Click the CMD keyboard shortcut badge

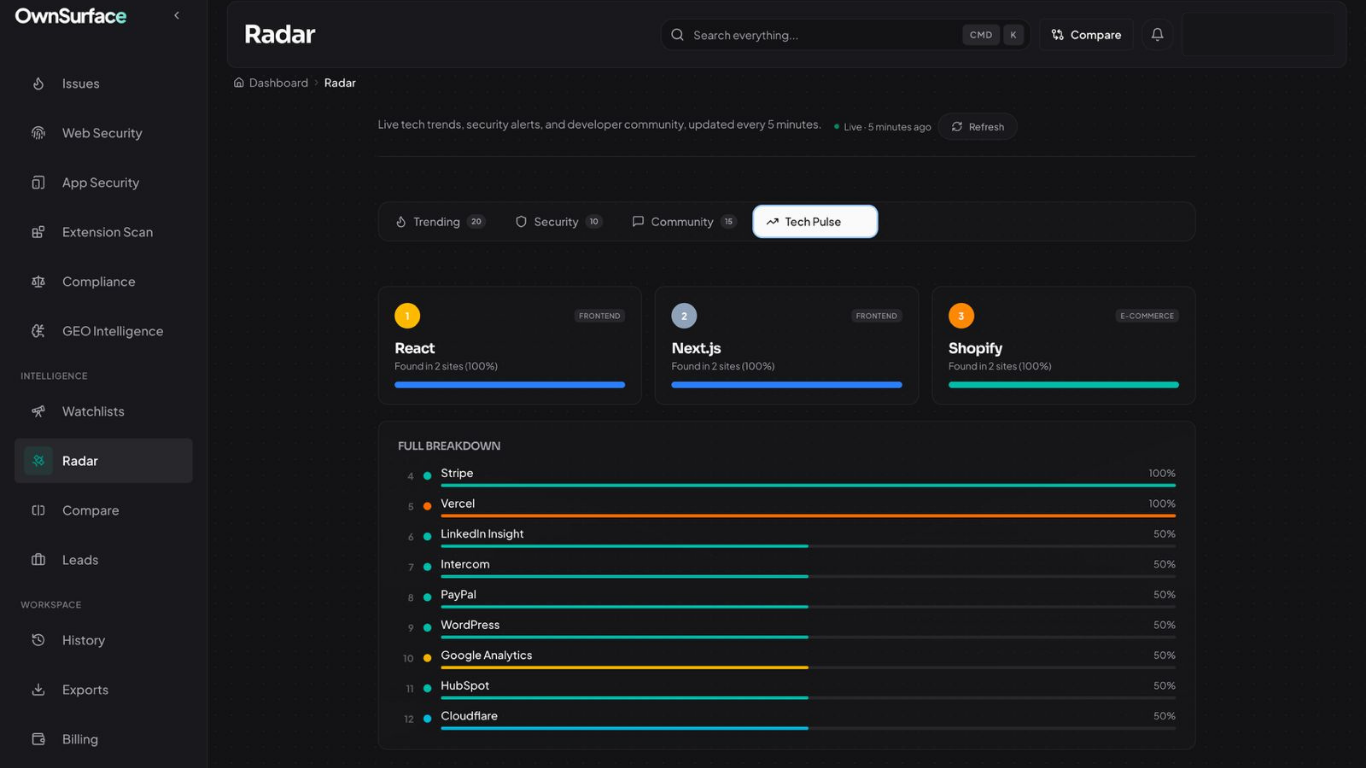point(981,35)
